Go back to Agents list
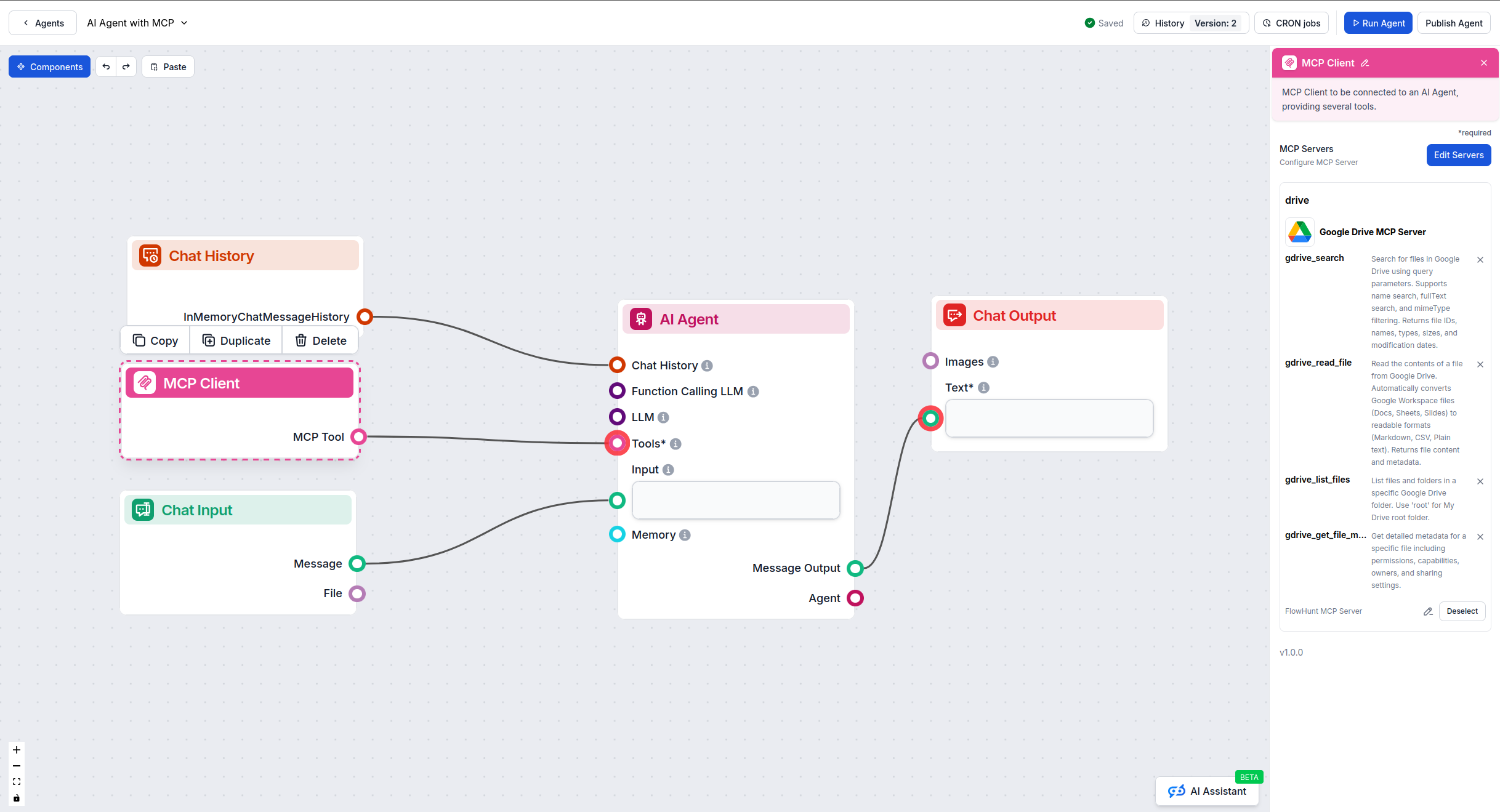The width and height of the screenshot is (1500, 812). 42,23
